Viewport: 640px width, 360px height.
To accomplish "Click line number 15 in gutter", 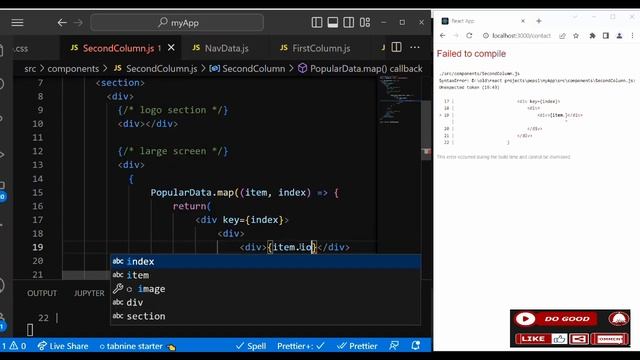I will (38, 192).
